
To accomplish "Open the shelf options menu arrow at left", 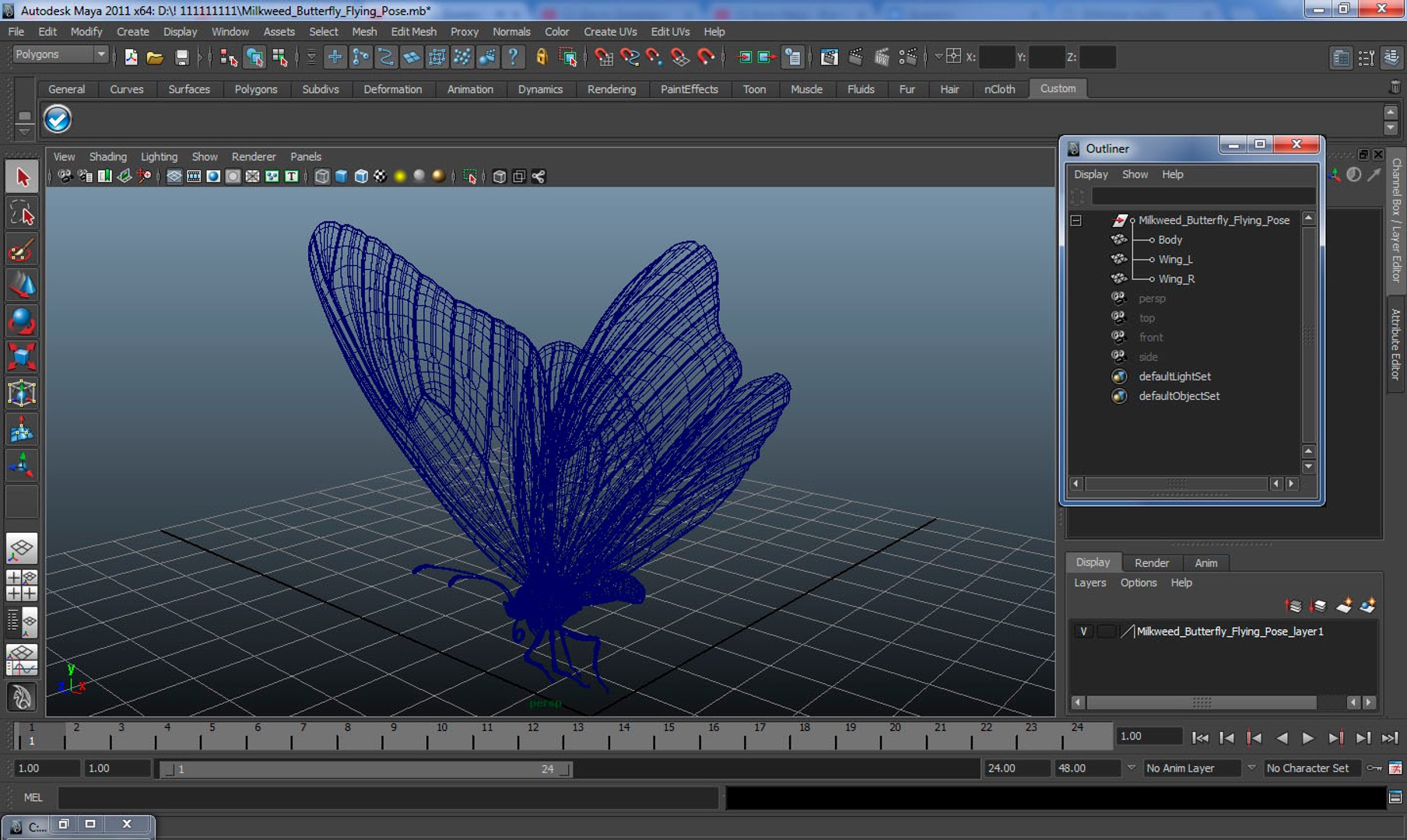I will [x=24, y=131].
